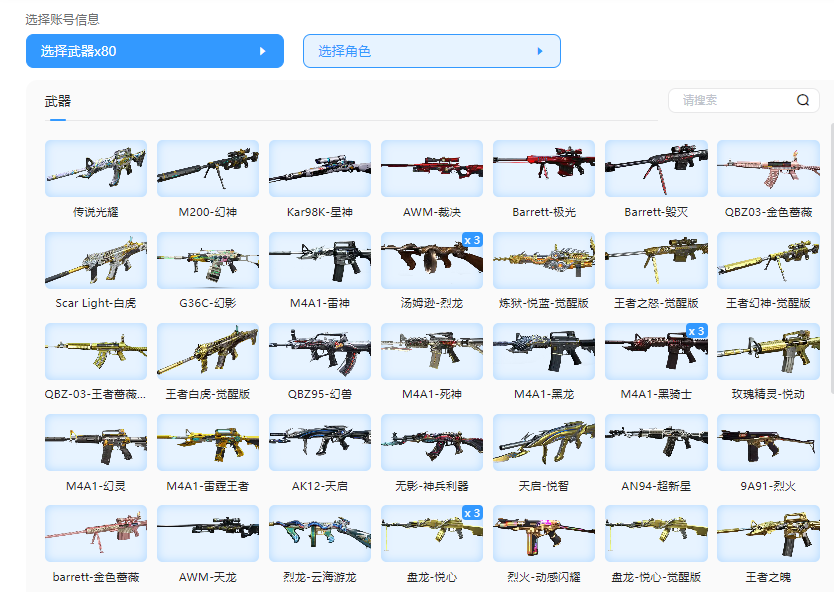Click the 盘龙-悦心 weapon image
Screen dimensions: 834x592
click(432, 533)
